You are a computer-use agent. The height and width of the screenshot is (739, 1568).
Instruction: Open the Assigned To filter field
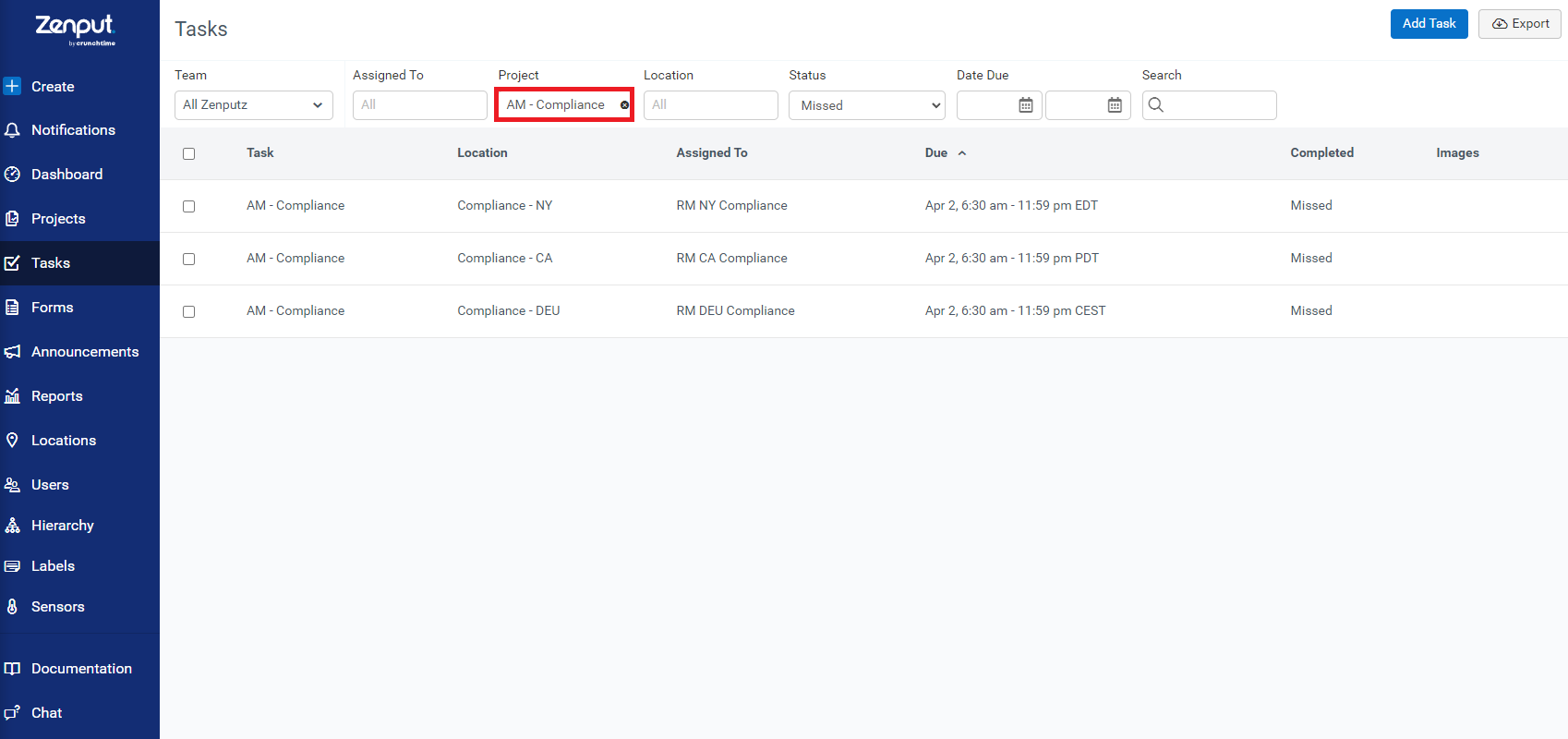point(420,105)
